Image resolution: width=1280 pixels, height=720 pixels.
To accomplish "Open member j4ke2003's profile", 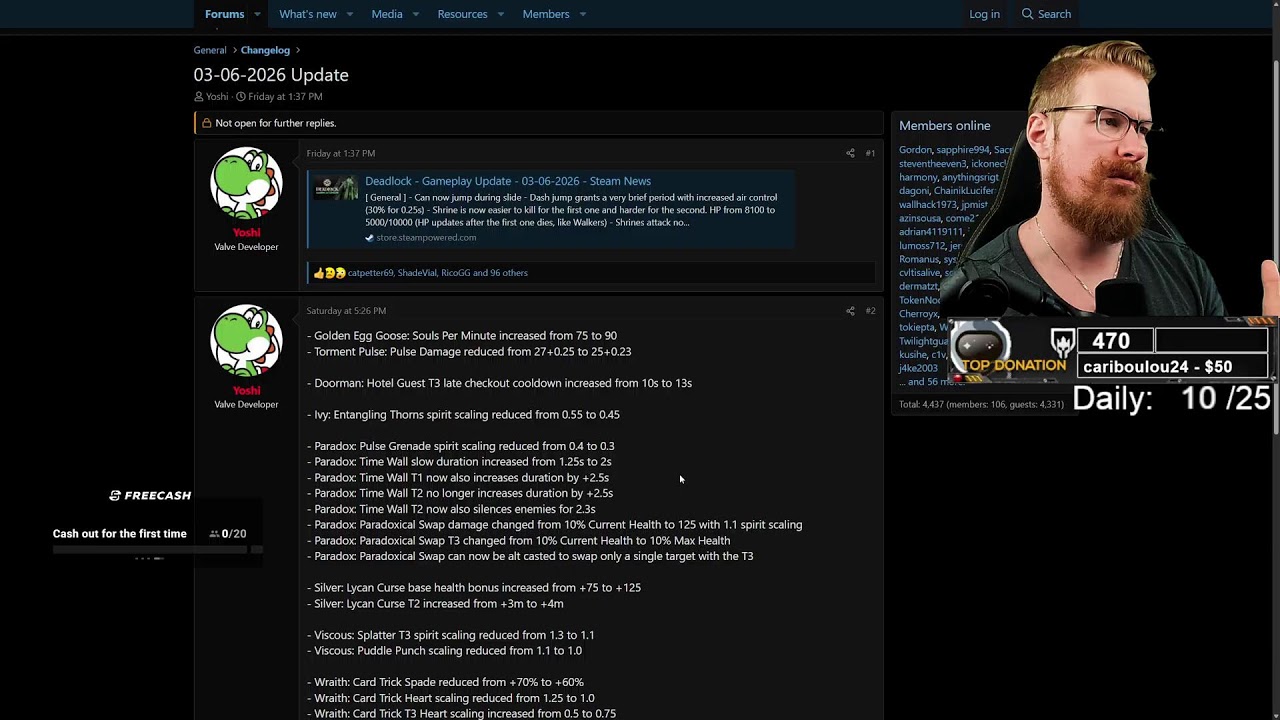I will pyautogui.click(x=918, y=368).
